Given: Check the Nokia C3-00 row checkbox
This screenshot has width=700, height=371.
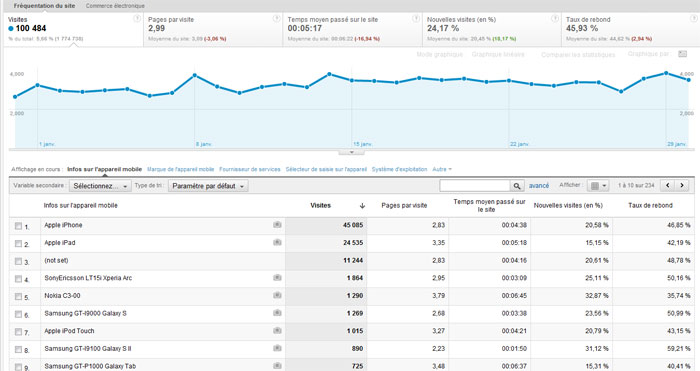Looking at the screenshot, I should click(18, 296).
